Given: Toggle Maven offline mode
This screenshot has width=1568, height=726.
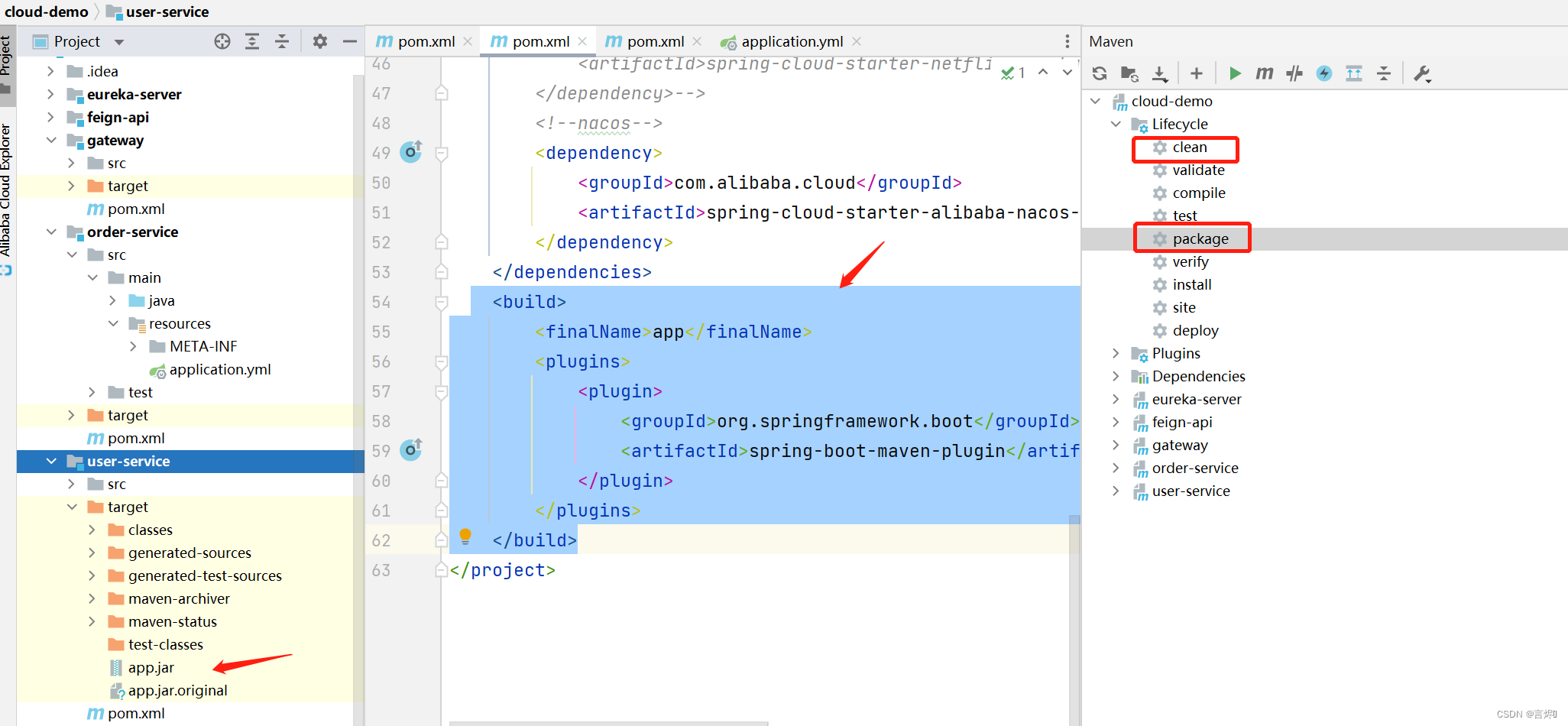Looking at the screenshot, I should [1294, 73].
